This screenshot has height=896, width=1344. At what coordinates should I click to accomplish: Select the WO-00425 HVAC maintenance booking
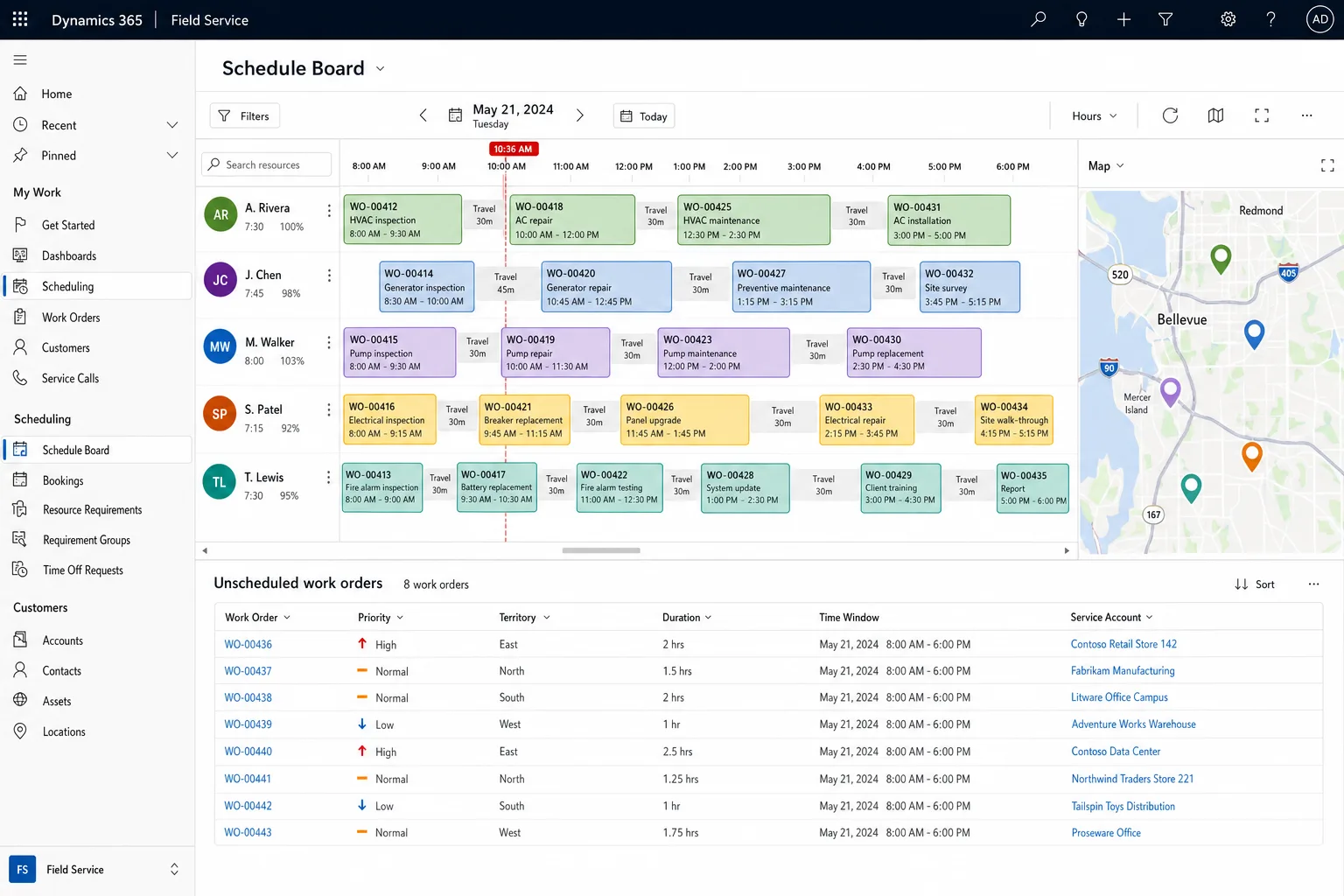coord(753,220)
